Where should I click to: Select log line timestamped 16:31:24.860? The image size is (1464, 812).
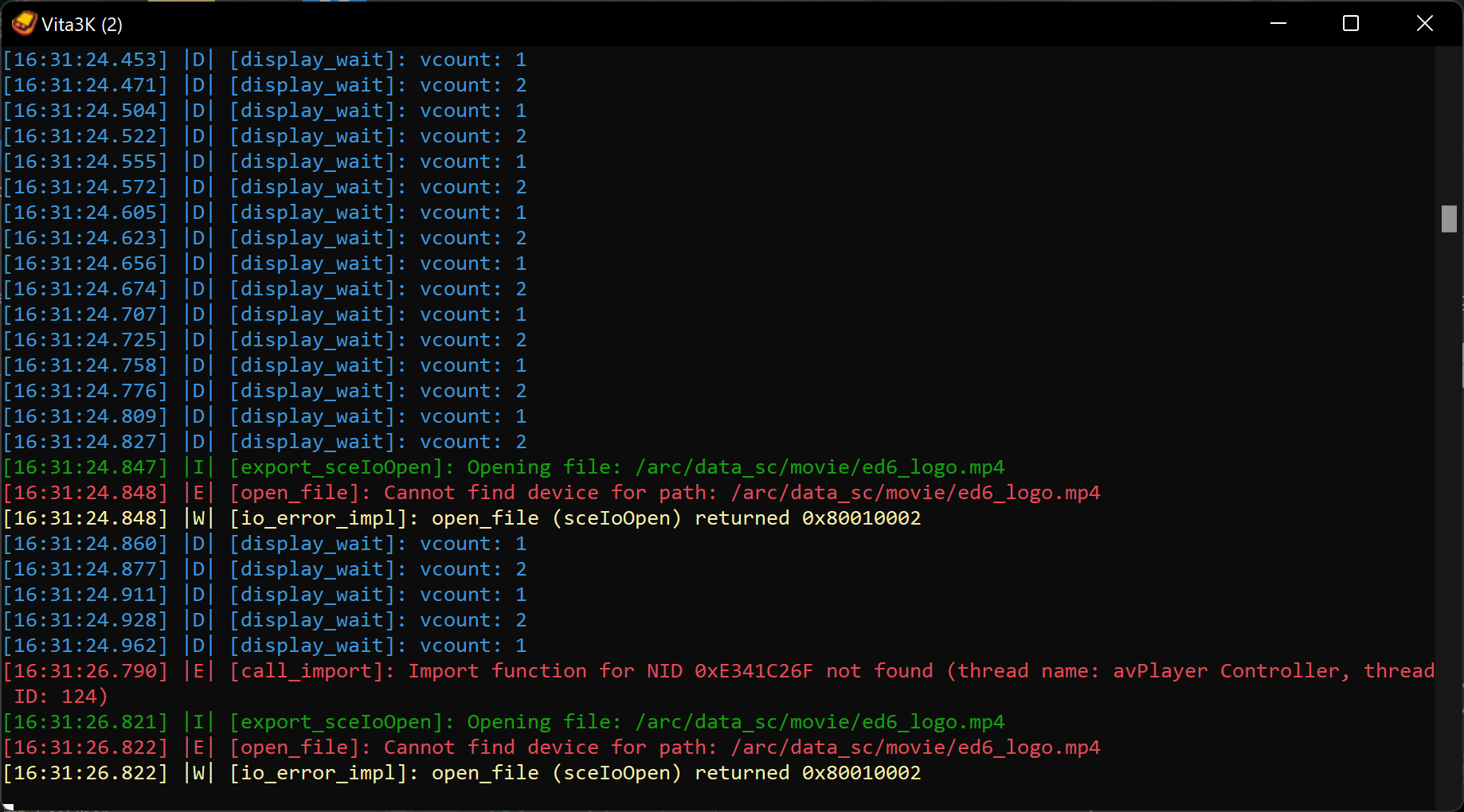pyautogui.click(x=265, y=544)
